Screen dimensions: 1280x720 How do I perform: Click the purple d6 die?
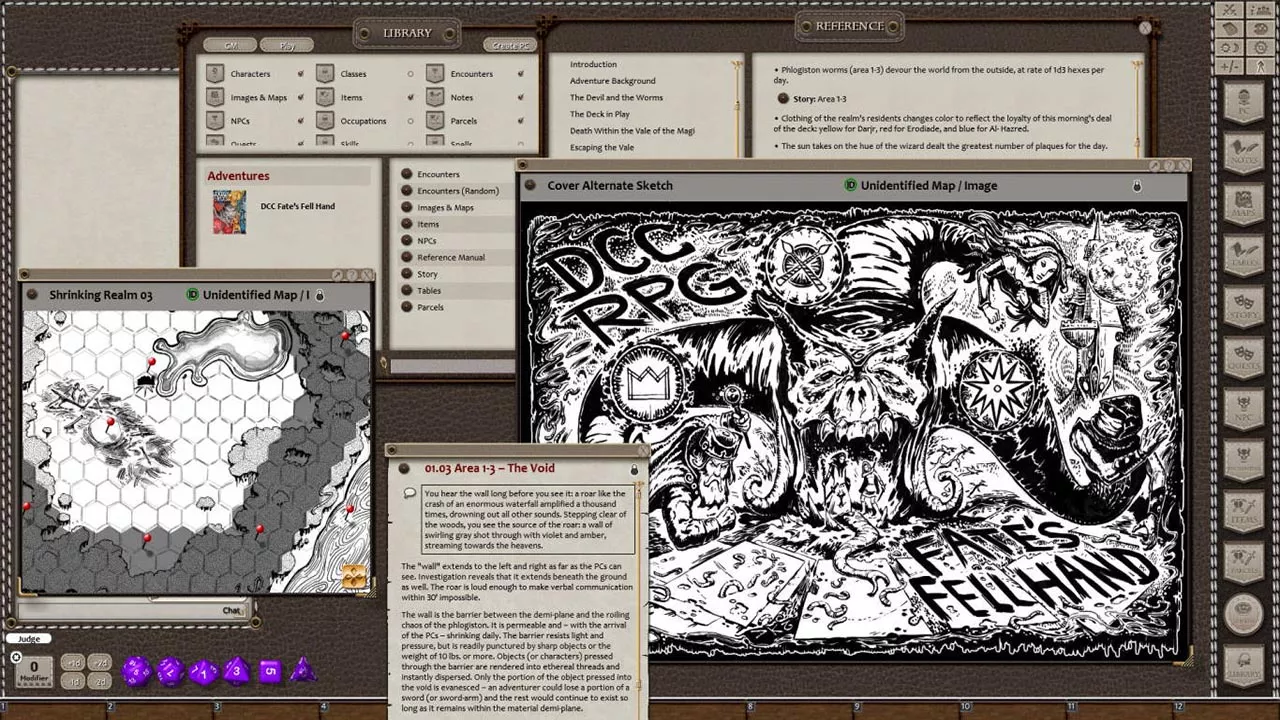click(269, 670)
